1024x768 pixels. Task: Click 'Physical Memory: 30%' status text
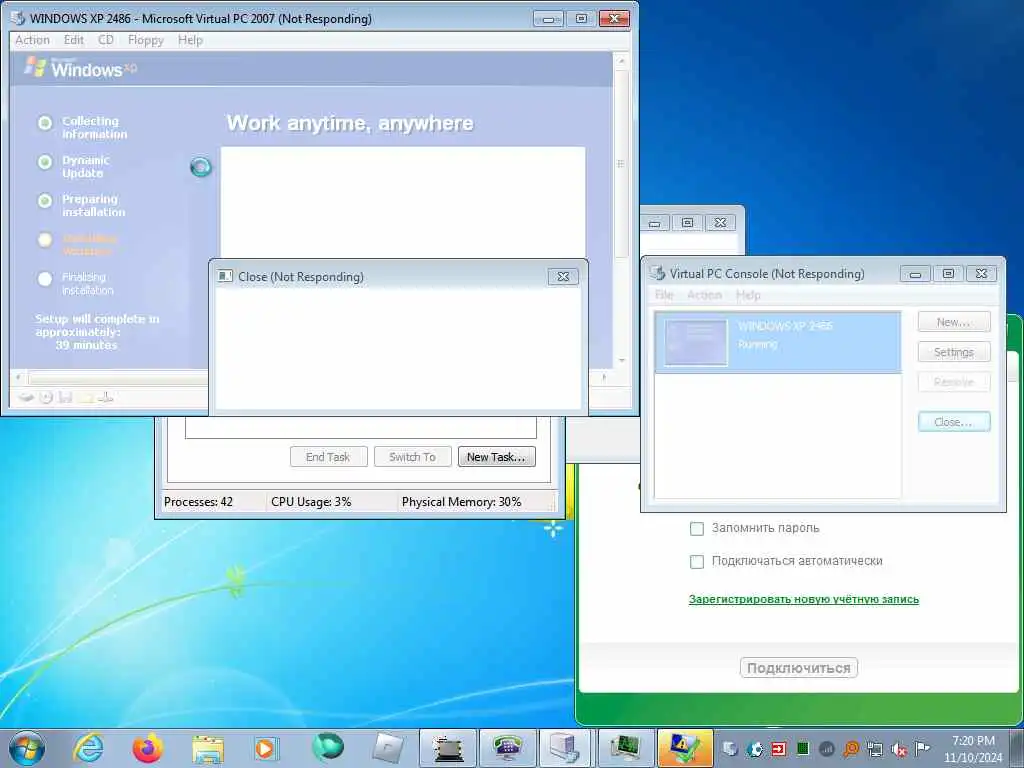pos(462,502)
